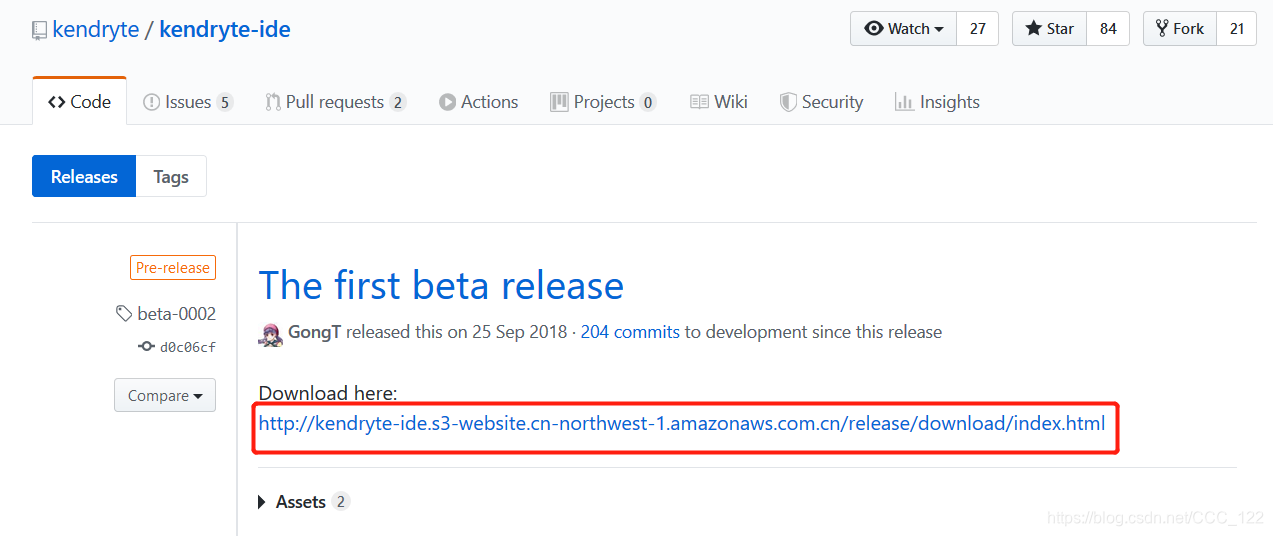Image resolution: width=1273 pixels, height=536 pixels.
Task: Click the Pre-release label
Action: tap(173, 268)
